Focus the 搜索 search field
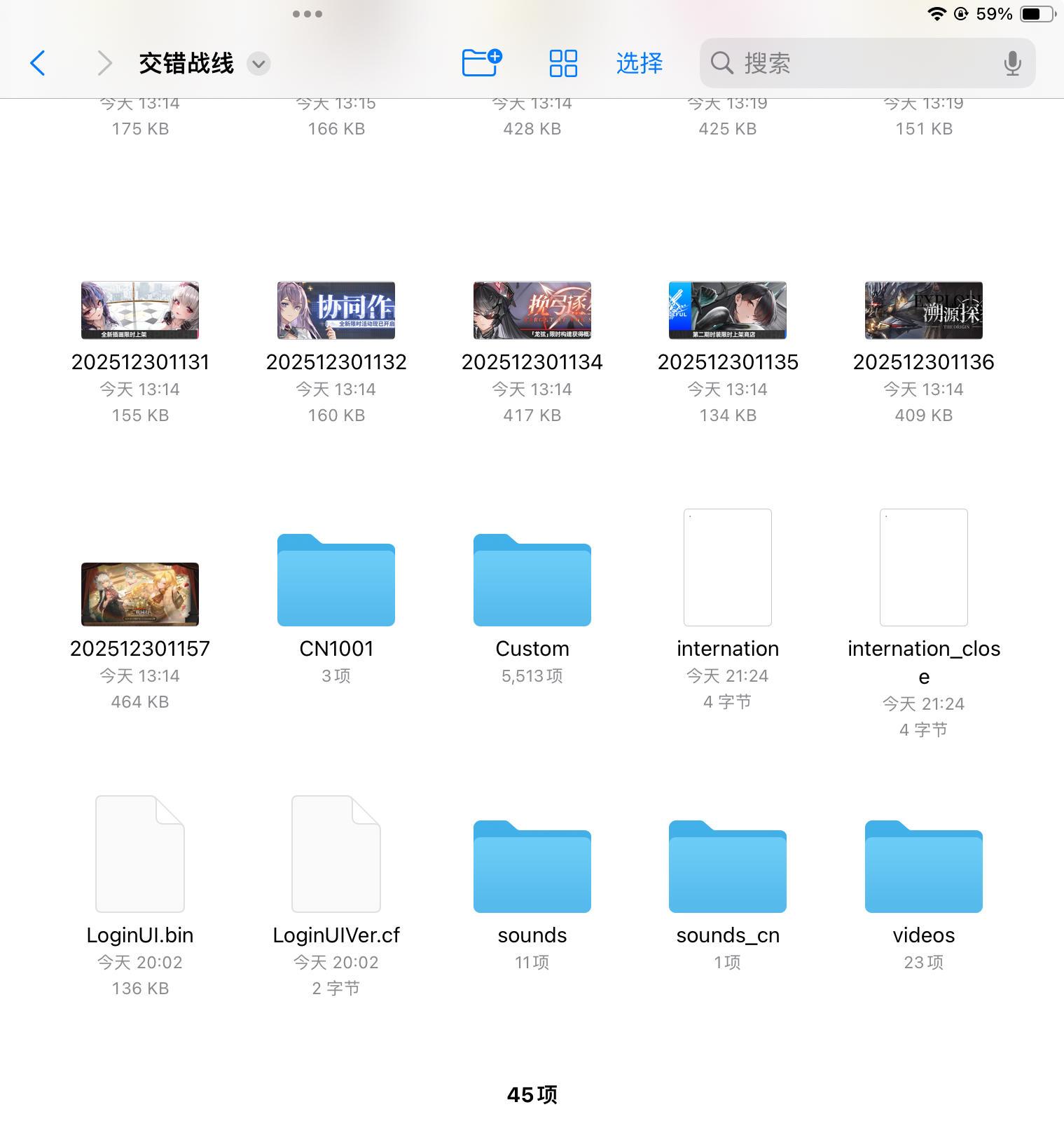Image resolution: width=1064 pixels, height=1135 pixels. pos(867,63)
